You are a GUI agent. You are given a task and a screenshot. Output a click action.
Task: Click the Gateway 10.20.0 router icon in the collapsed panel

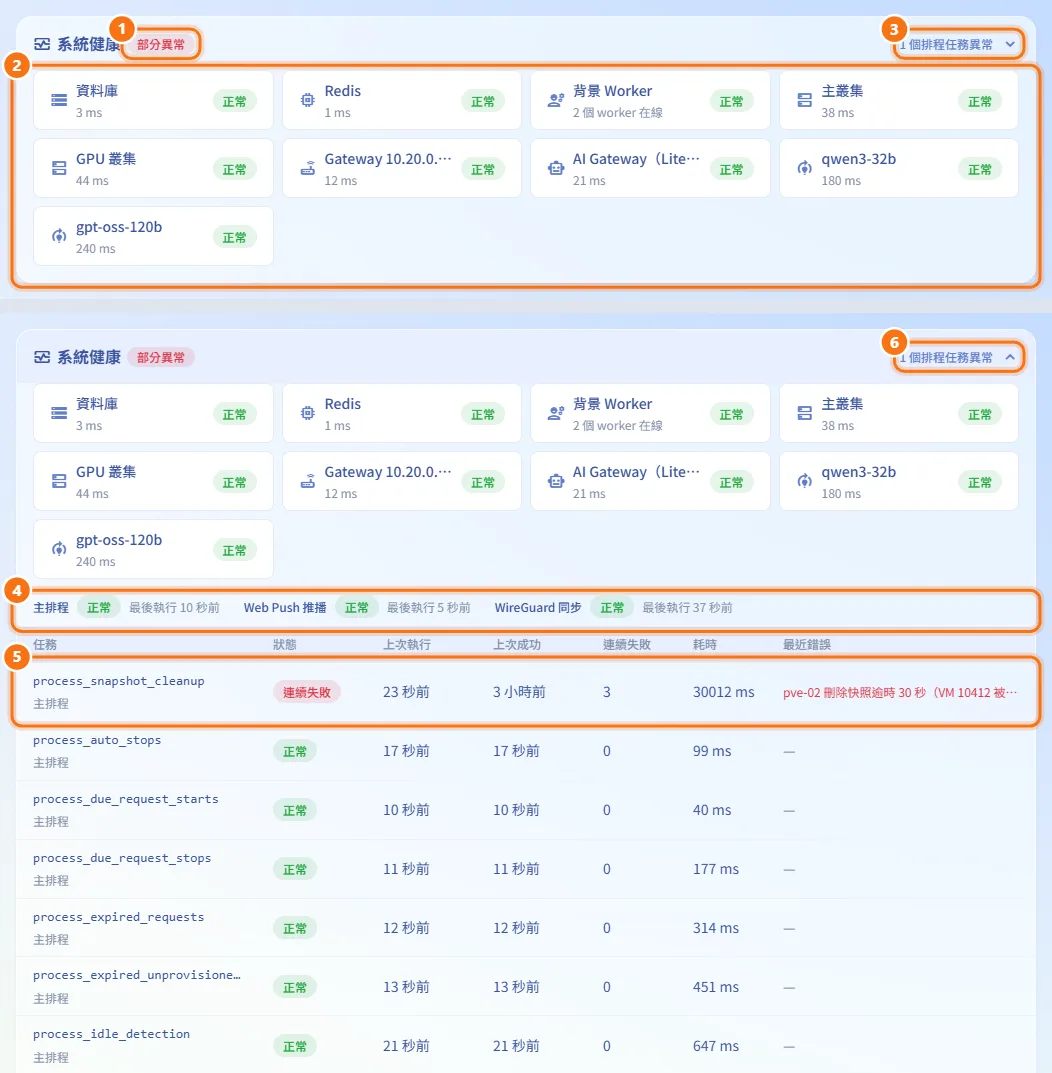(308, 168)
